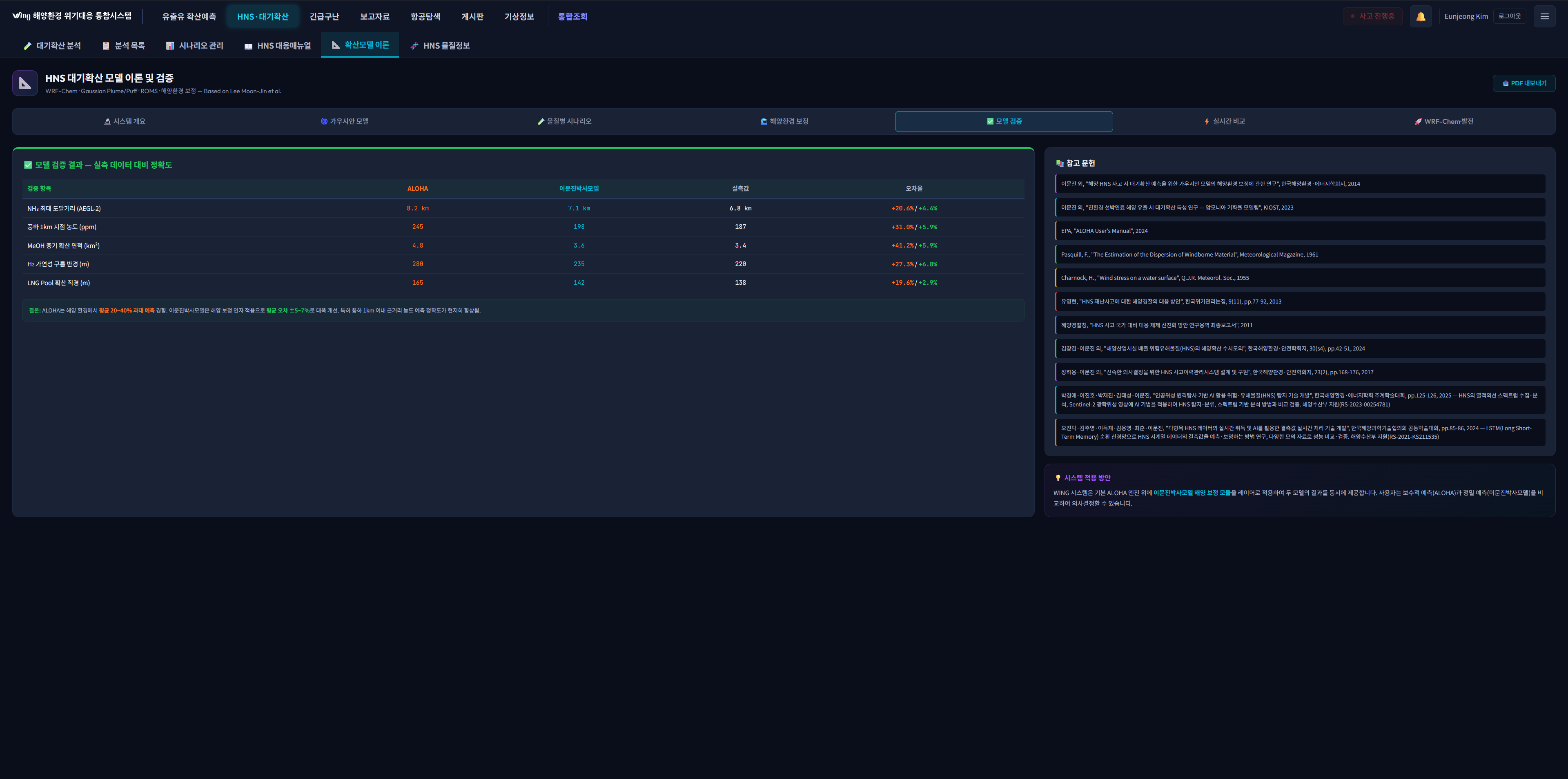This screenshot has height=779, width=1568.
Task: Switch to 가우시안 모델 tab
Action: [345, 121]
